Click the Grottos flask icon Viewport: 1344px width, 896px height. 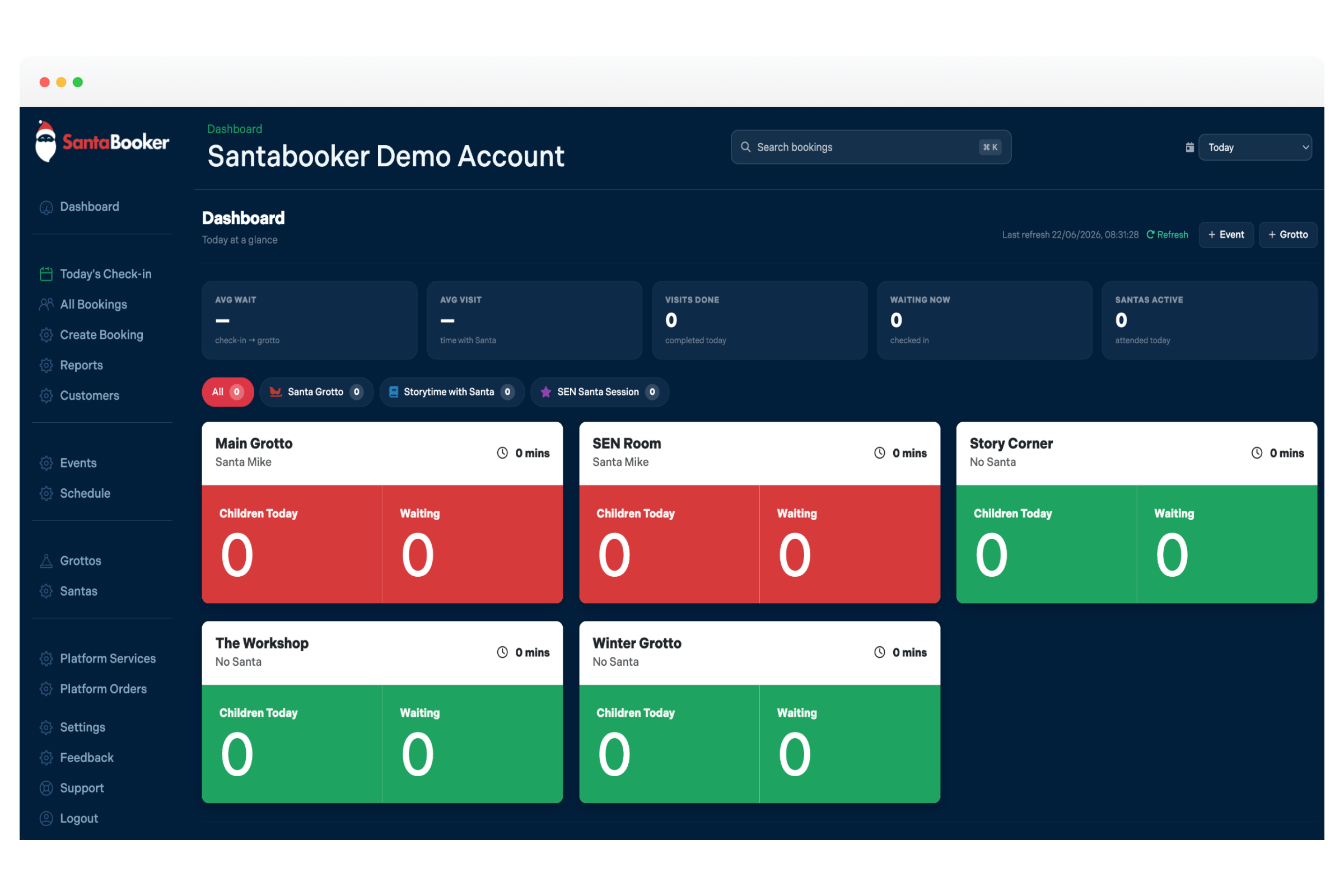click(x=46, y=561)
